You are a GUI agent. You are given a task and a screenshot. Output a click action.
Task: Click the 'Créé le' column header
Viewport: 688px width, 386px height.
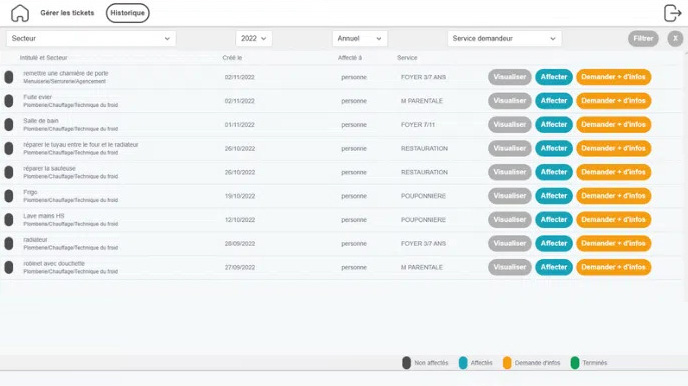point(232,58)
